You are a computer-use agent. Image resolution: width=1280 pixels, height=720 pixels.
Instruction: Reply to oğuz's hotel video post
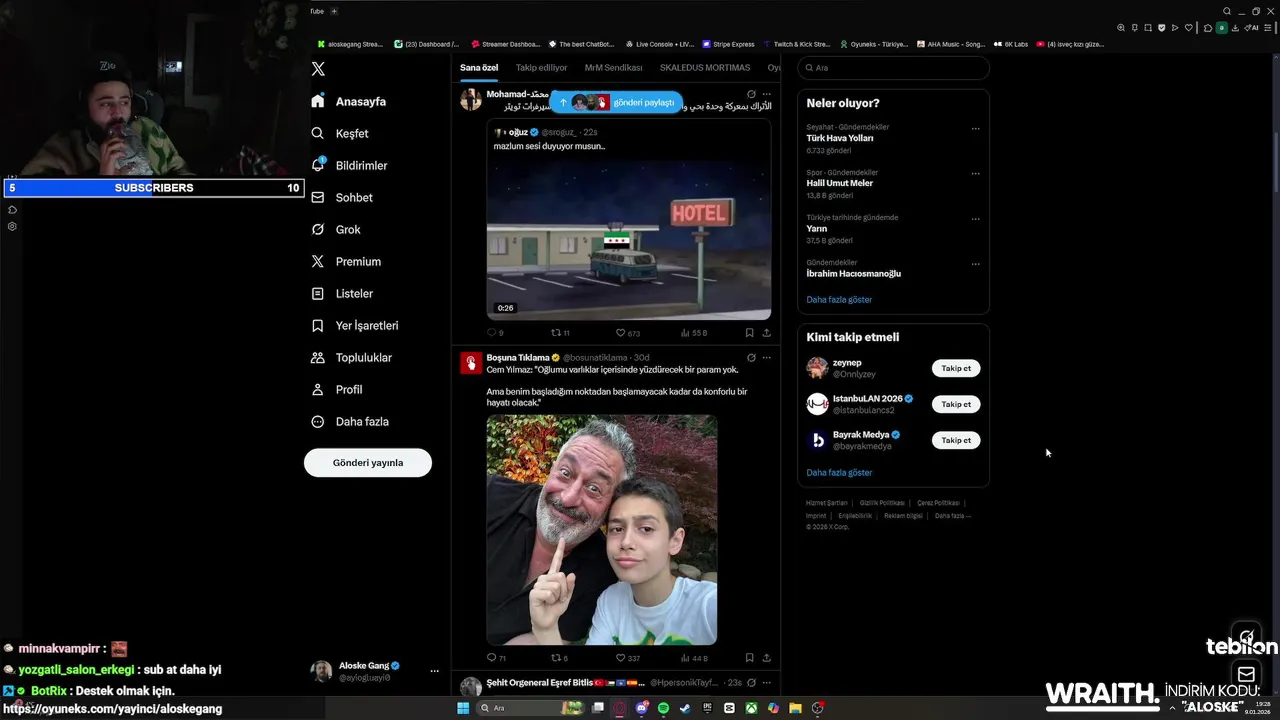[495, 333]
